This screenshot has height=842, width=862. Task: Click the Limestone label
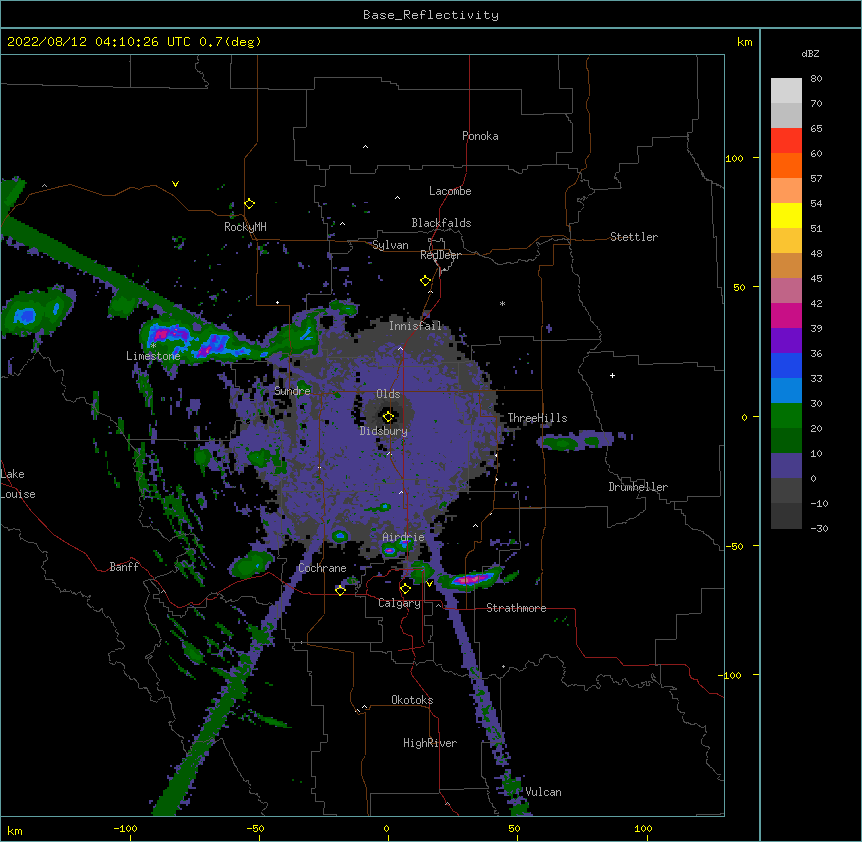pyautogui.click(x=153, y=356)
